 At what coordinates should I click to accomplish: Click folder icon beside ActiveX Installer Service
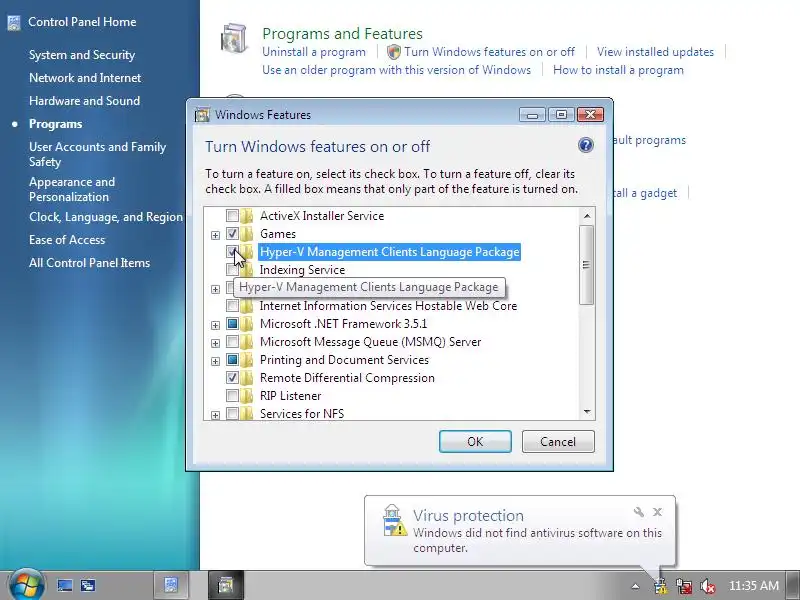click(x=247, y=216)
